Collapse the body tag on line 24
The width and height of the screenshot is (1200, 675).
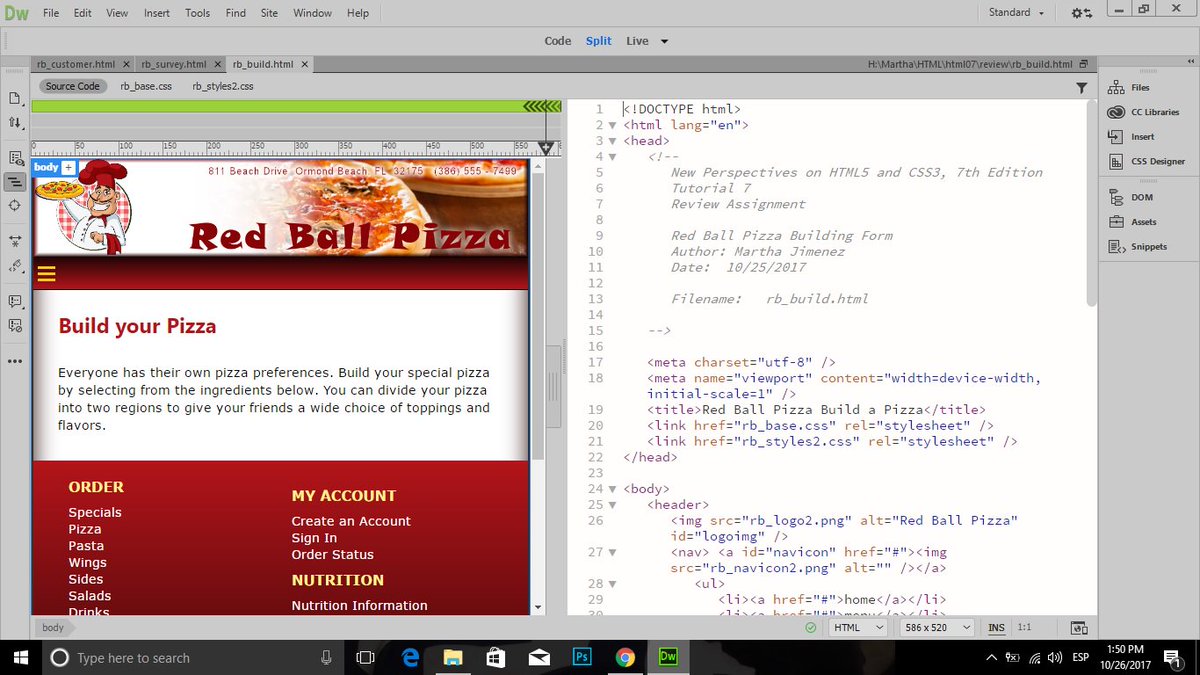[x=612, y=489]
